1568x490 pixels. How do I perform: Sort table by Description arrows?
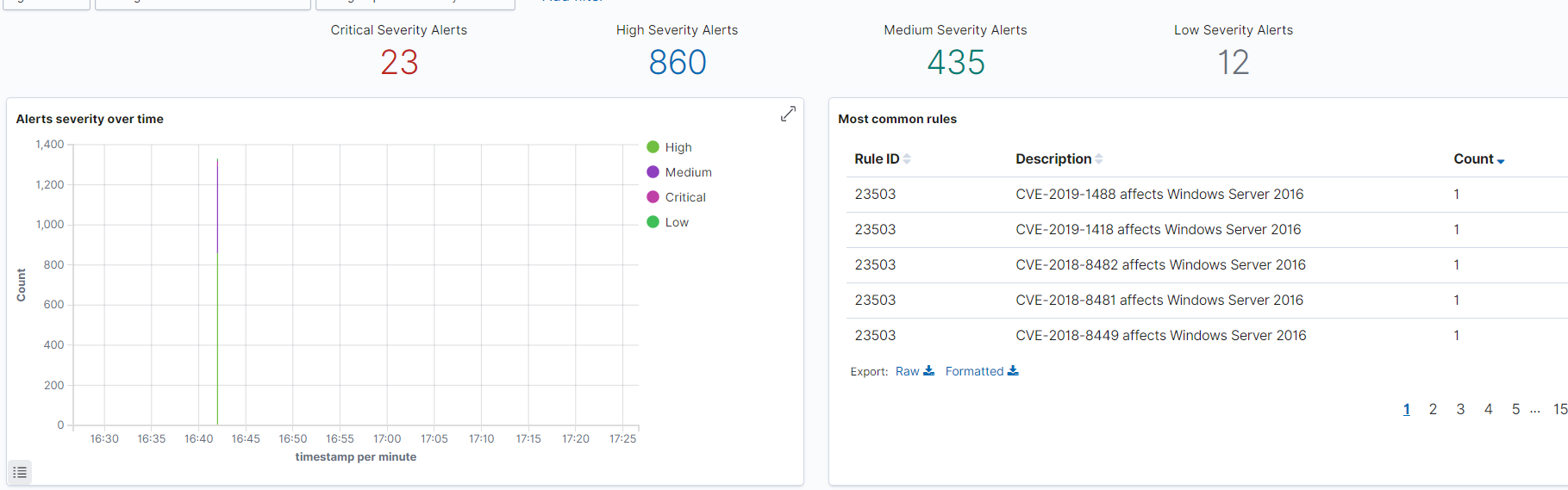pos(1099,159)
